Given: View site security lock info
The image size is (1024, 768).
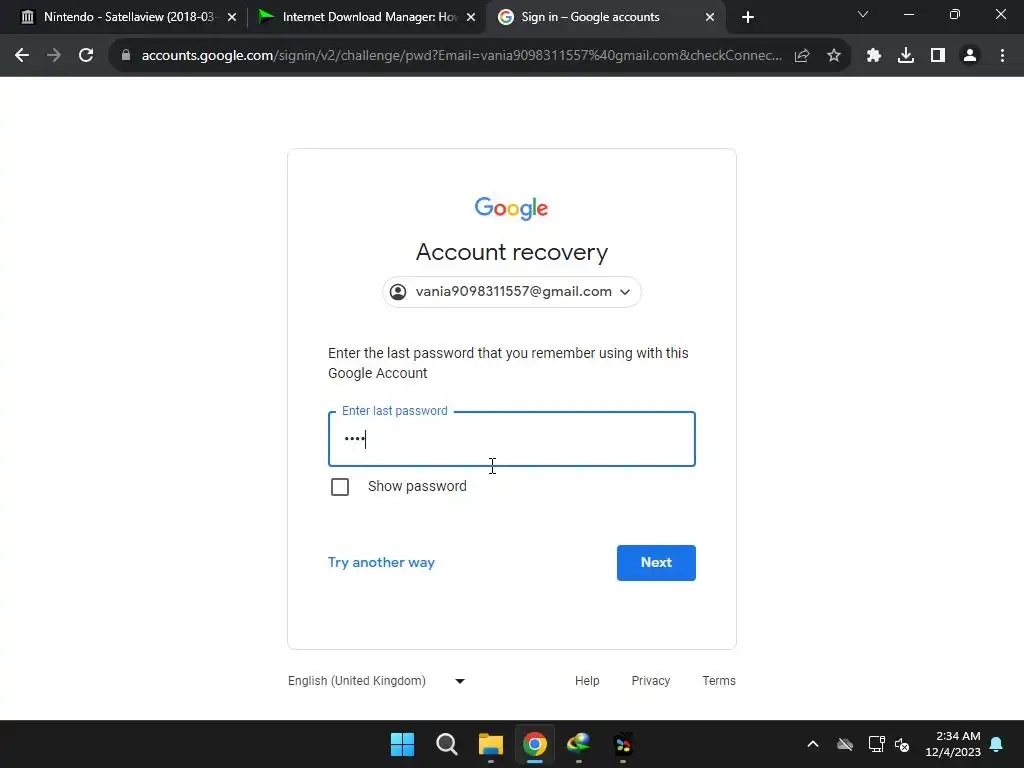Looking at the screenshot, I should tap(126, 56).
